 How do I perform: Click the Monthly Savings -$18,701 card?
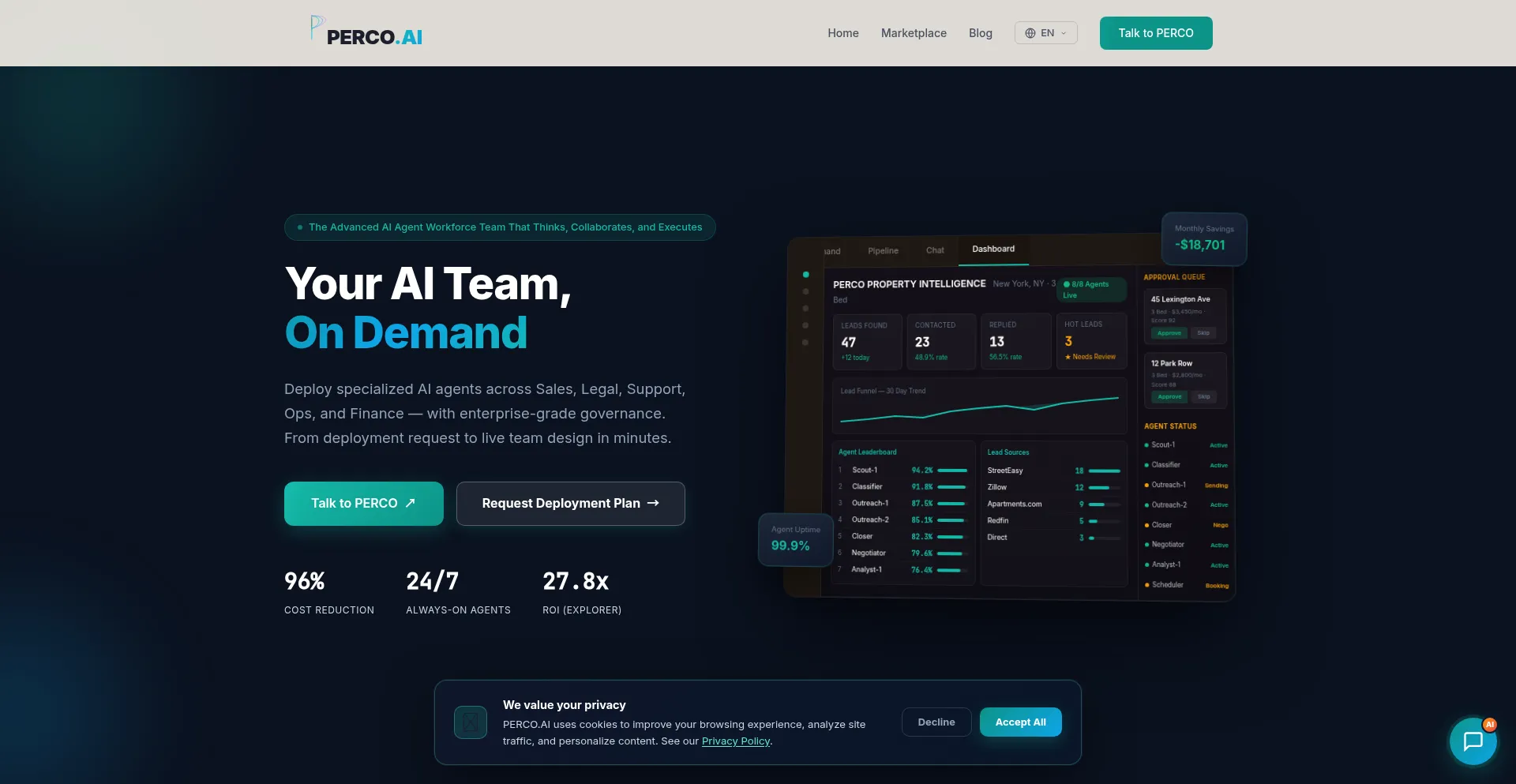1204,239
